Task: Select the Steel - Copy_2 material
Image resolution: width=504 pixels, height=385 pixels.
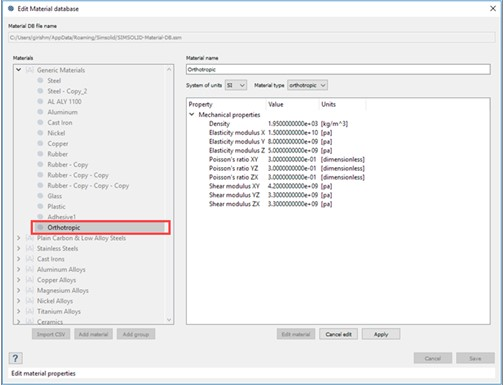Action: click(x=67, y=91)
